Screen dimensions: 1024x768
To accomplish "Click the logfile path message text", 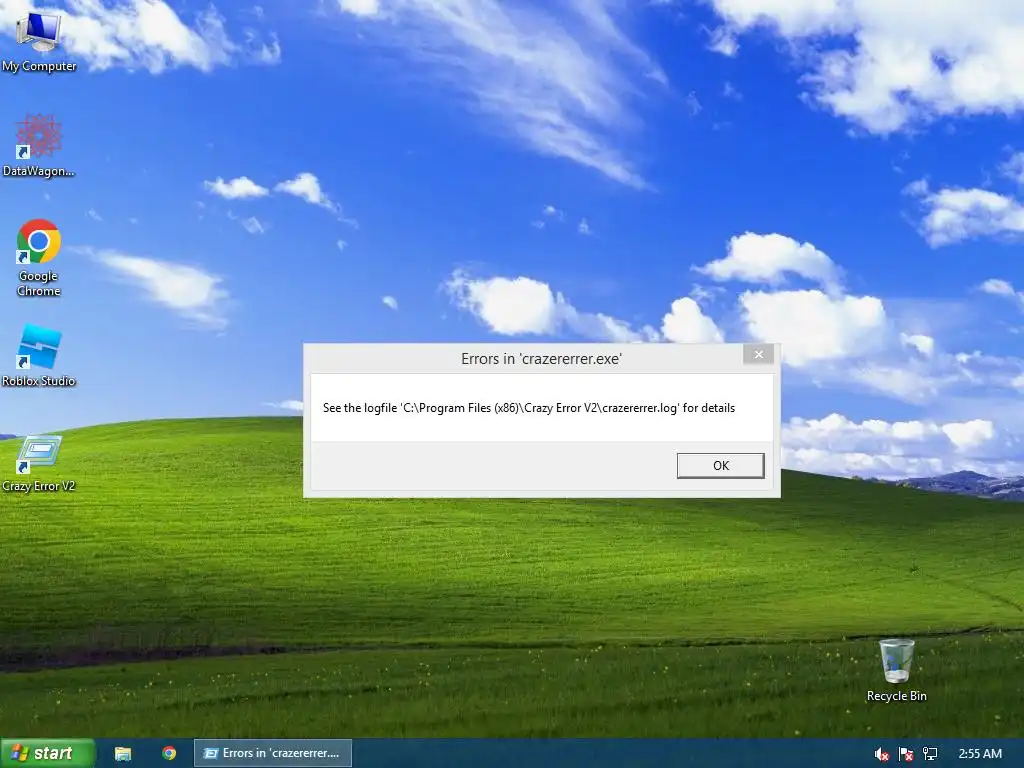I will click(529, 408).
